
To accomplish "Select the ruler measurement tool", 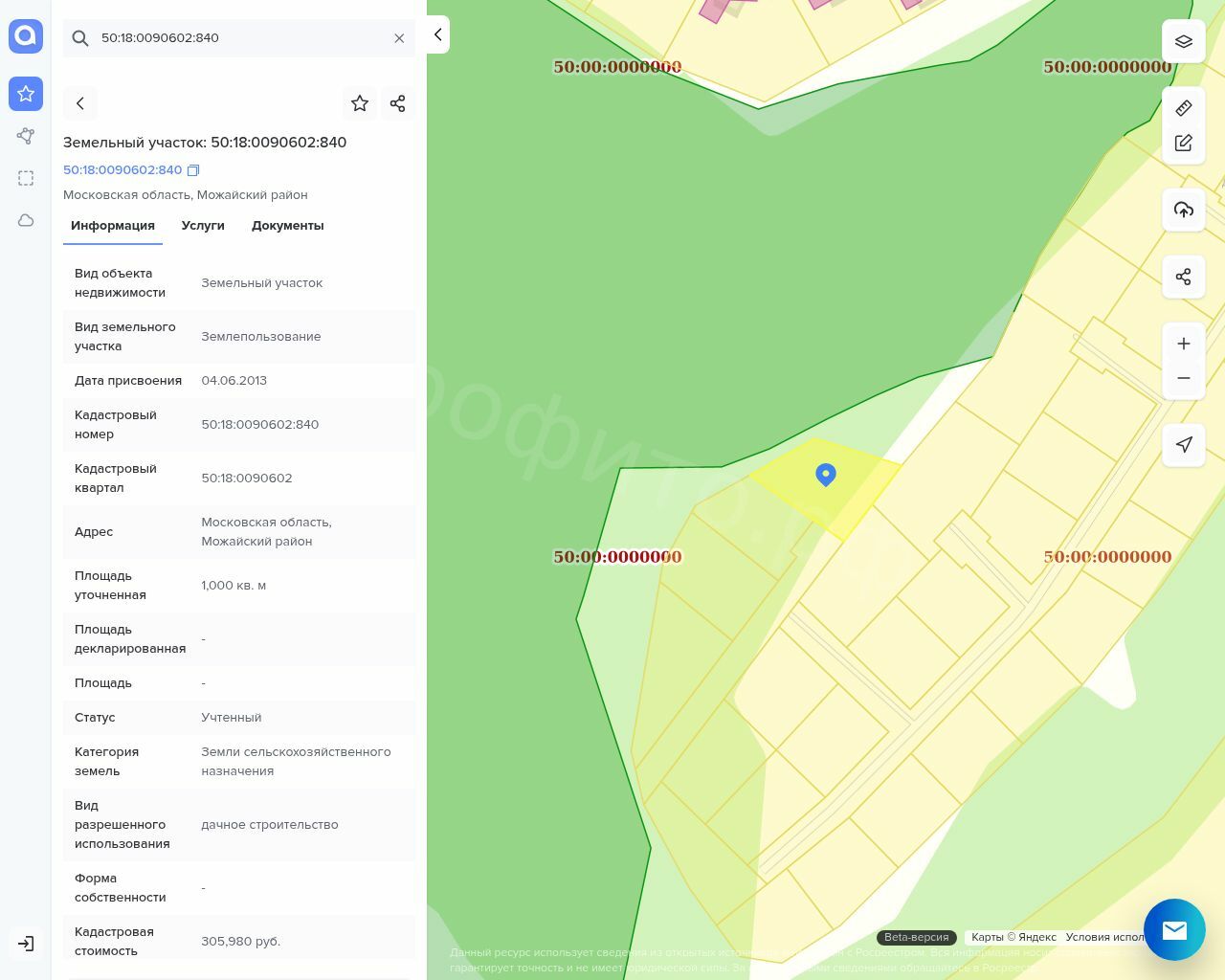I will point(1183,108).
